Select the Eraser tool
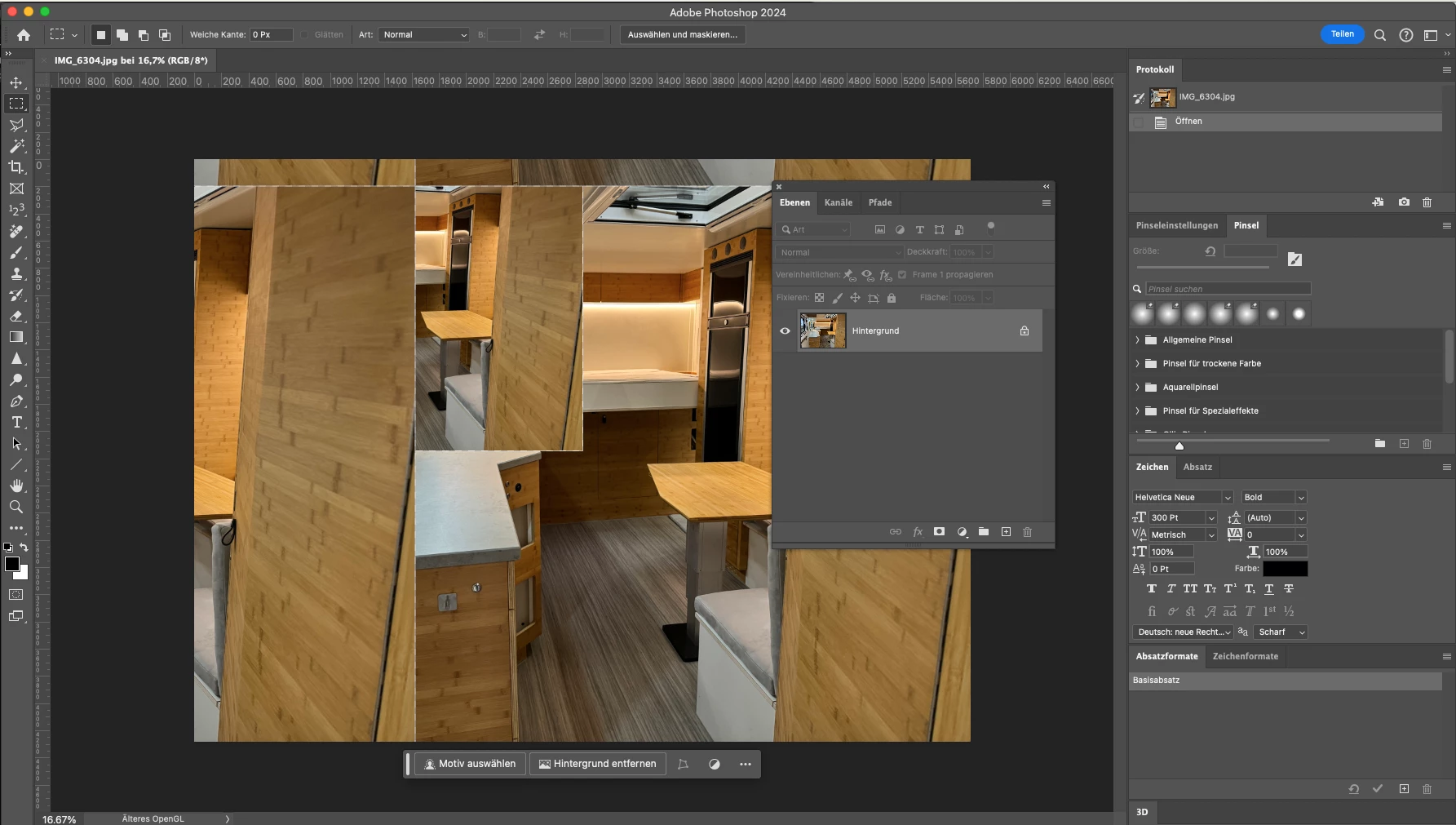The height and width of the screenshot is (825, 1456). point(16,316)
